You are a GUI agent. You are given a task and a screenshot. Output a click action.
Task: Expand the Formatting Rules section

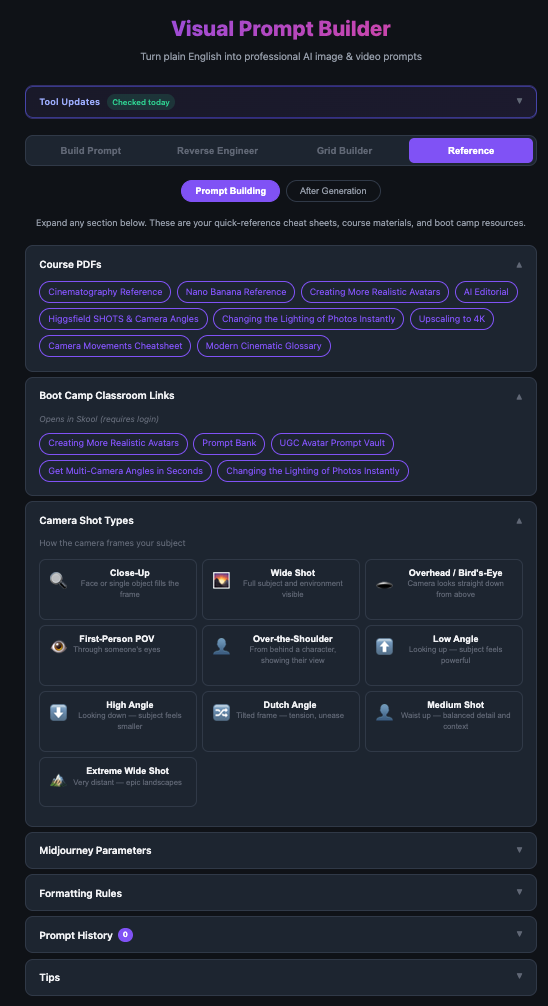[x=281, y=893]
